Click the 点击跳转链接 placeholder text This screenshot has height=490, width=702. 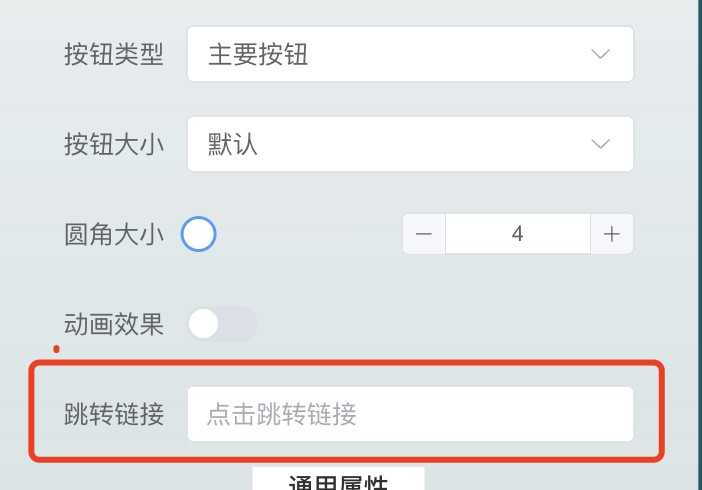pos(282,414)
